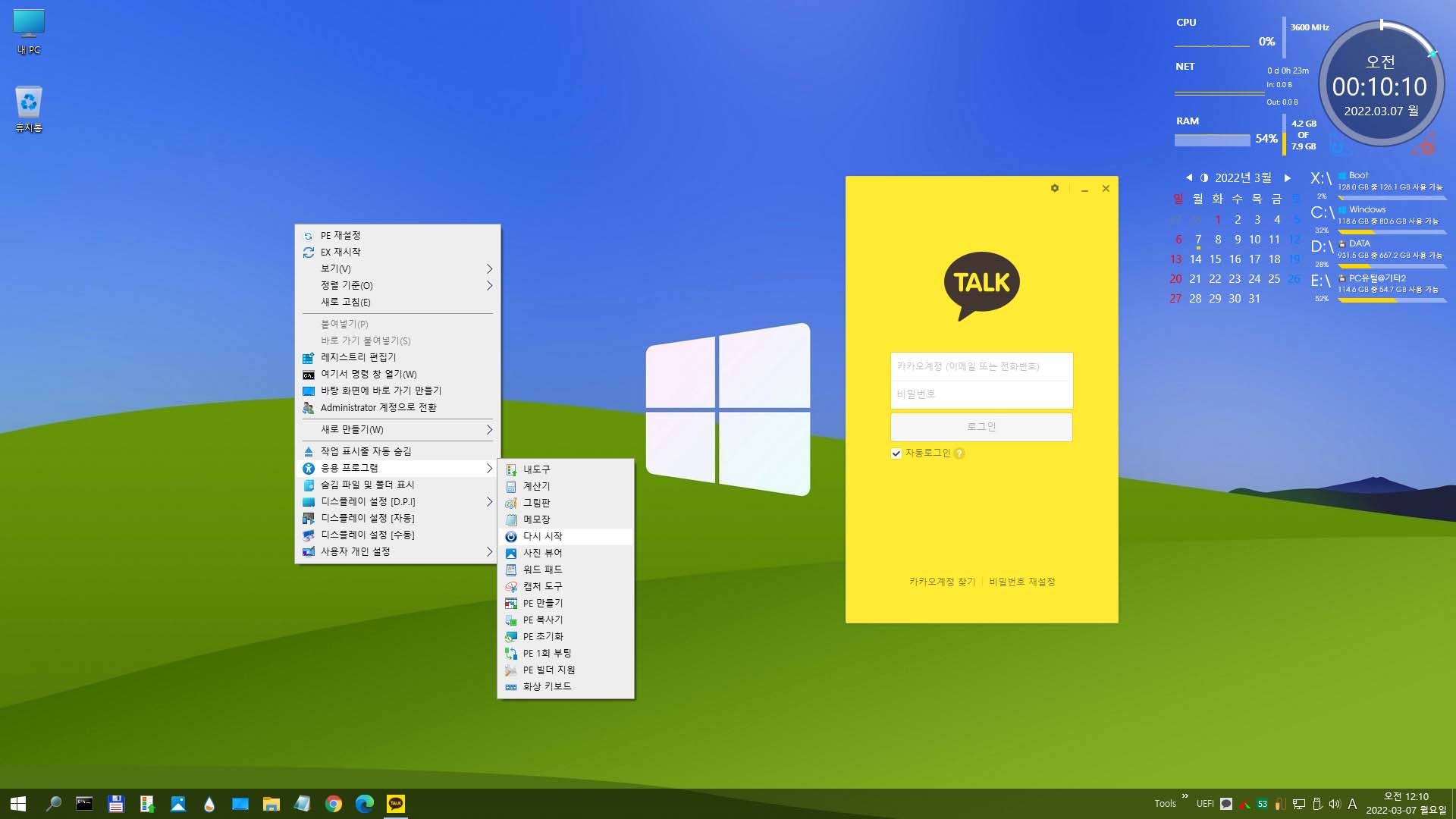Open 화상 키보드 from submenu
The image size is (1456, 819).
tap(566, 686)
